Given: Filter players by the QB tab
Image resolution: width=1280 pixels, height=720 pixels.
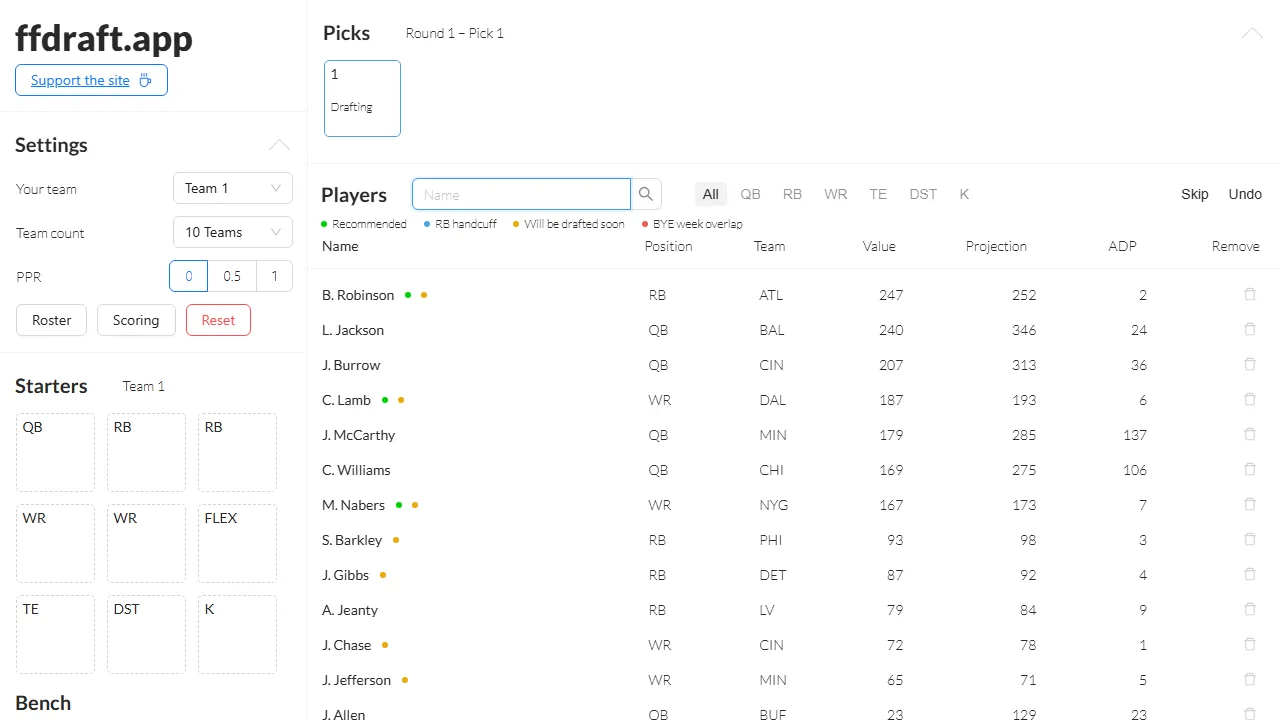Looking at the screenshot, I should point(750,193).
